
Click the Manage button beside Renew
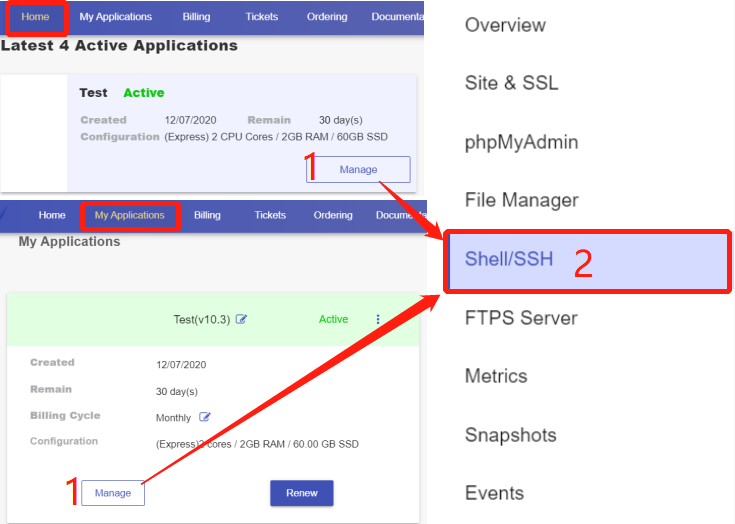(x=113, y=493)
